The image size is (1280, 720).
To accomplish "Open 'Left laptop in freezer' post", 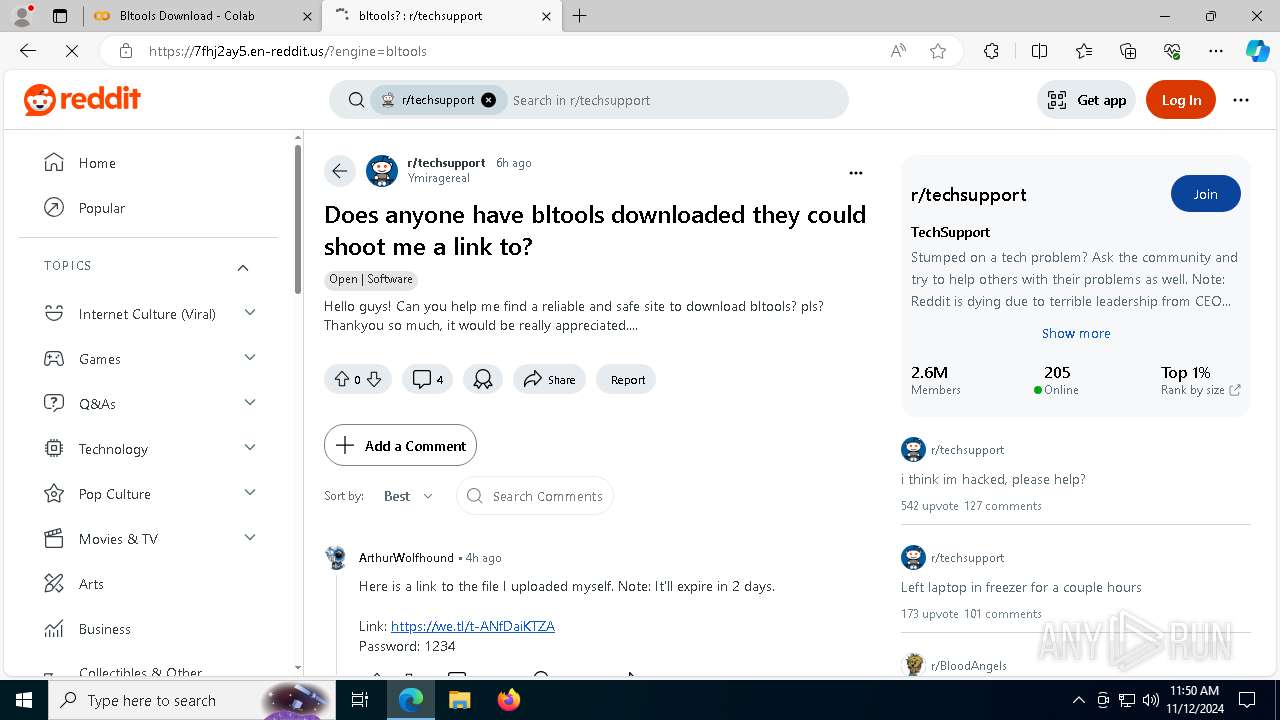I will tap(1021, 587).
